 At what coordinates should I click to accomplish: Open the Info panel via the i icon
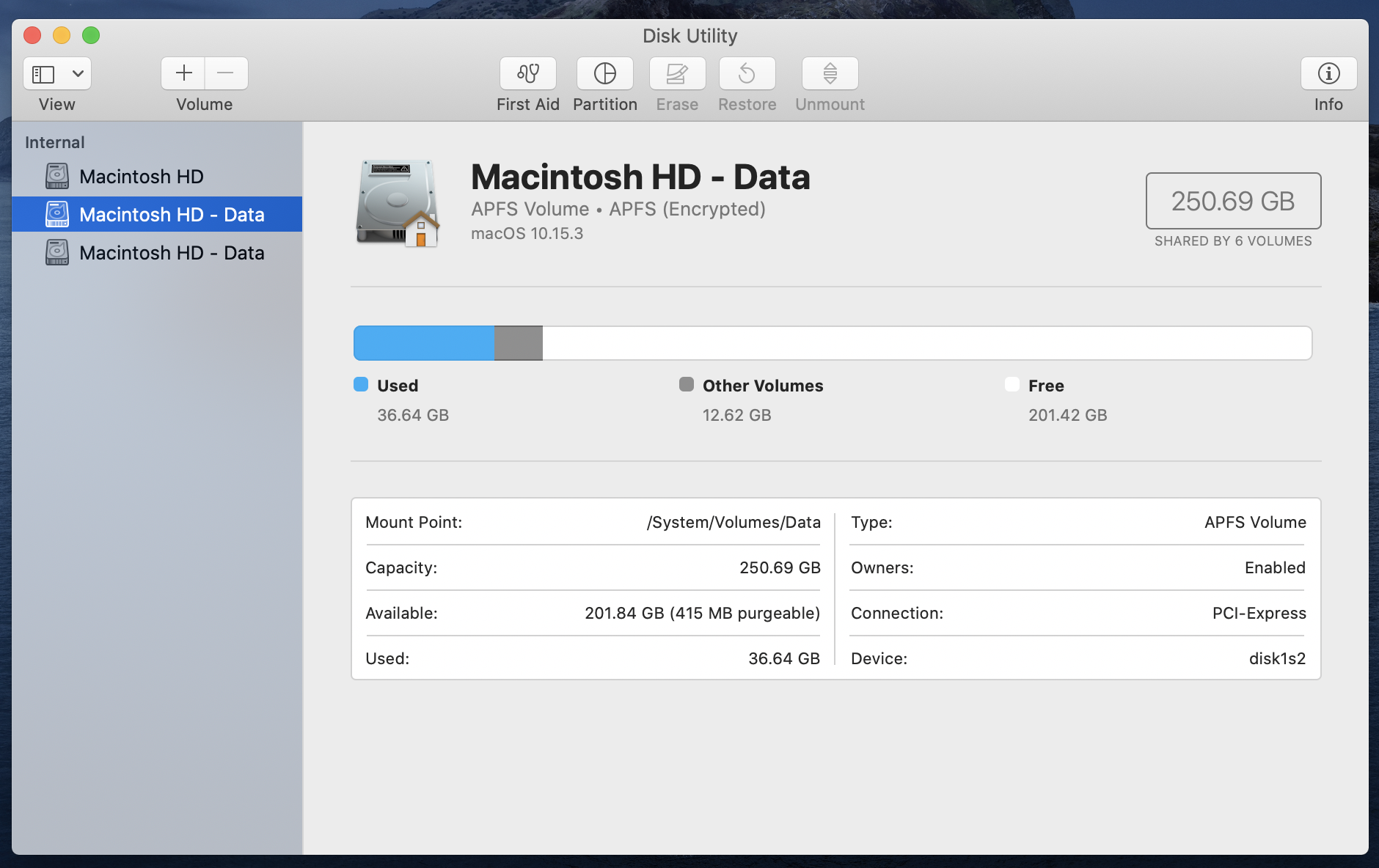pos(1328,73)
